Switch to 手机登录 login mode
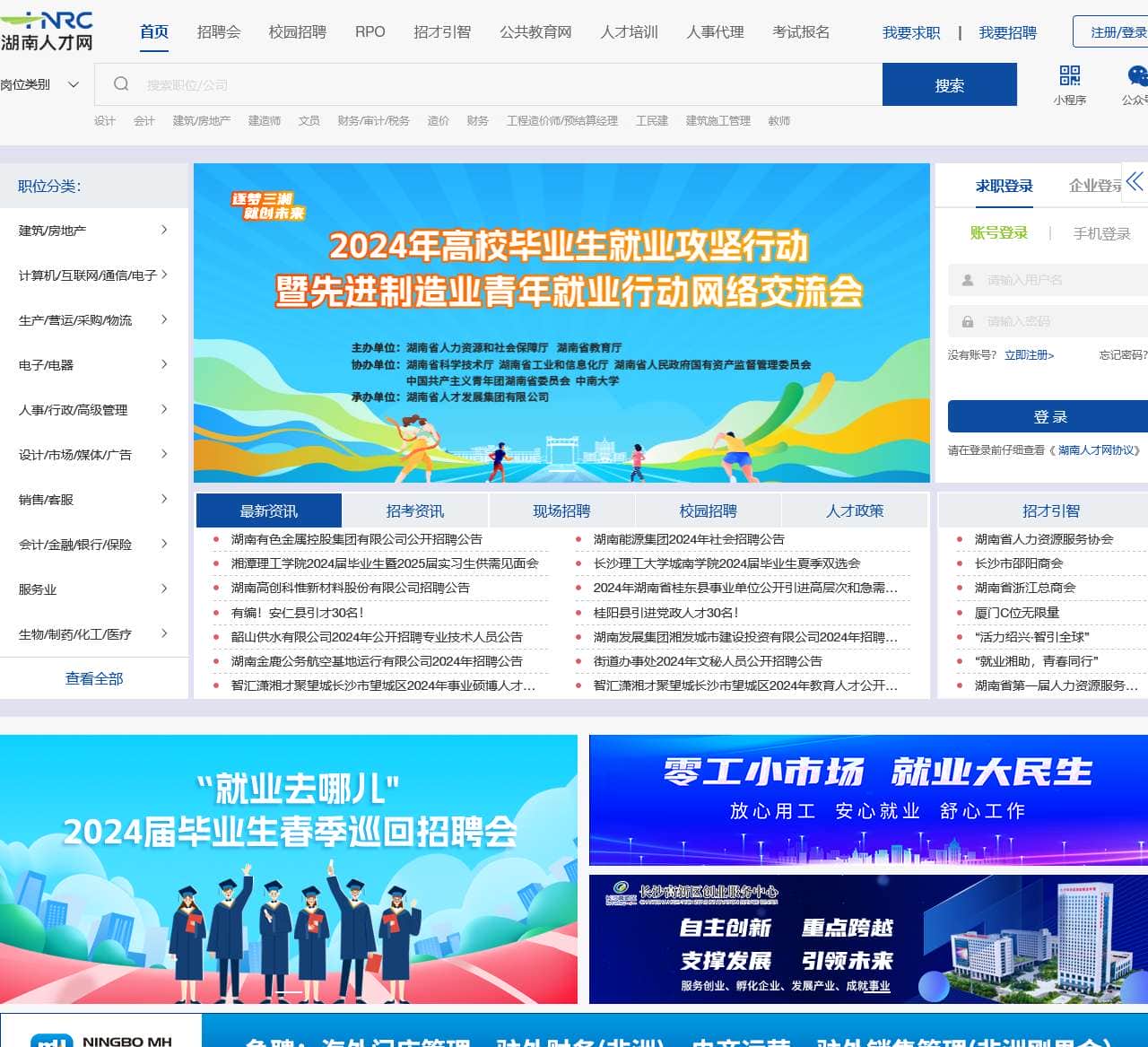Screen dimensions: 1148x1047 [x=1101, y=232]
